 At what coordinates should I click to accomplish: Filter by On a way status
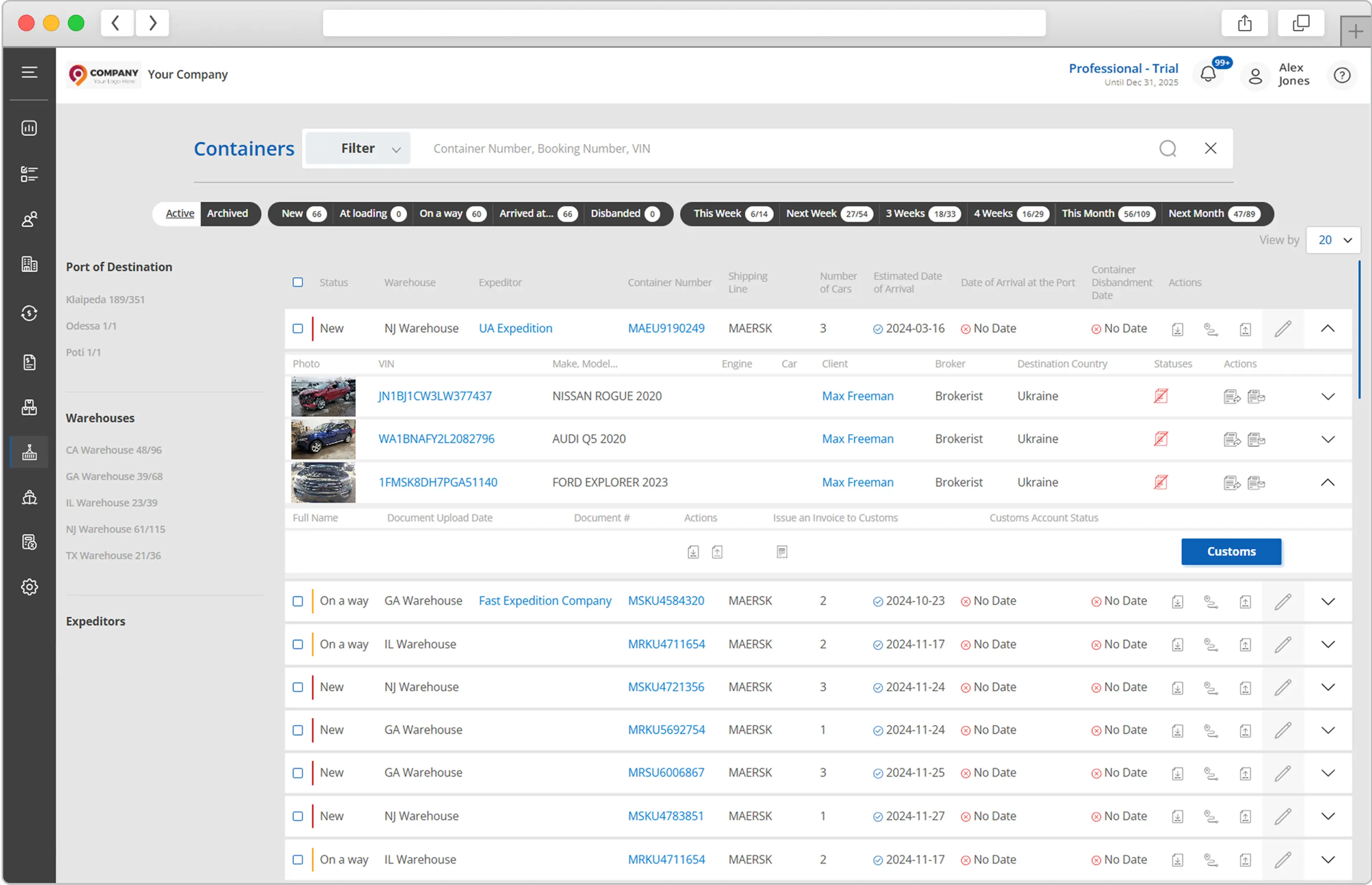(453, 214)
